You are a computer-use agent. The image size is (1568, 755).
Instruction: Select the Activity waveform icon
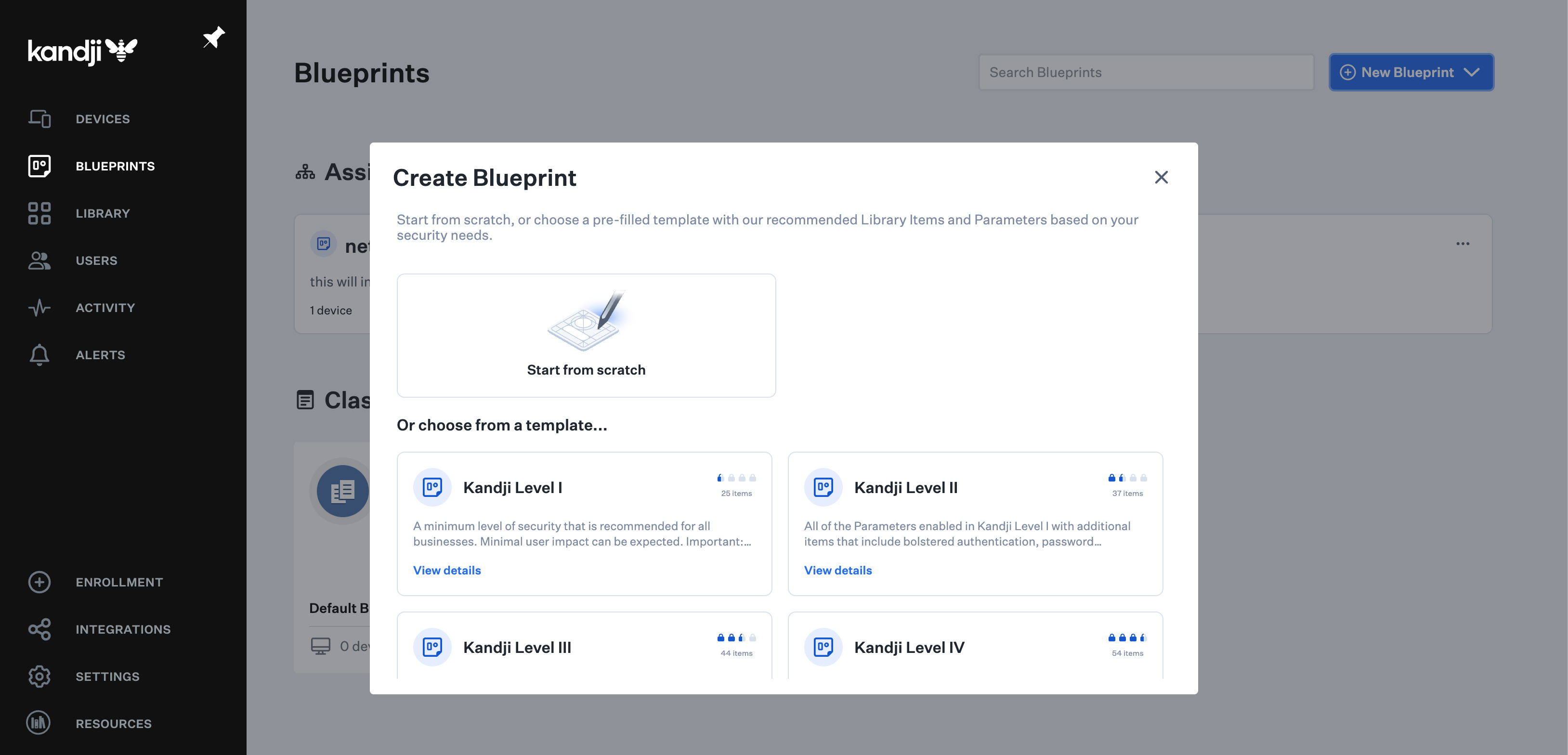[x=39, y=307]
